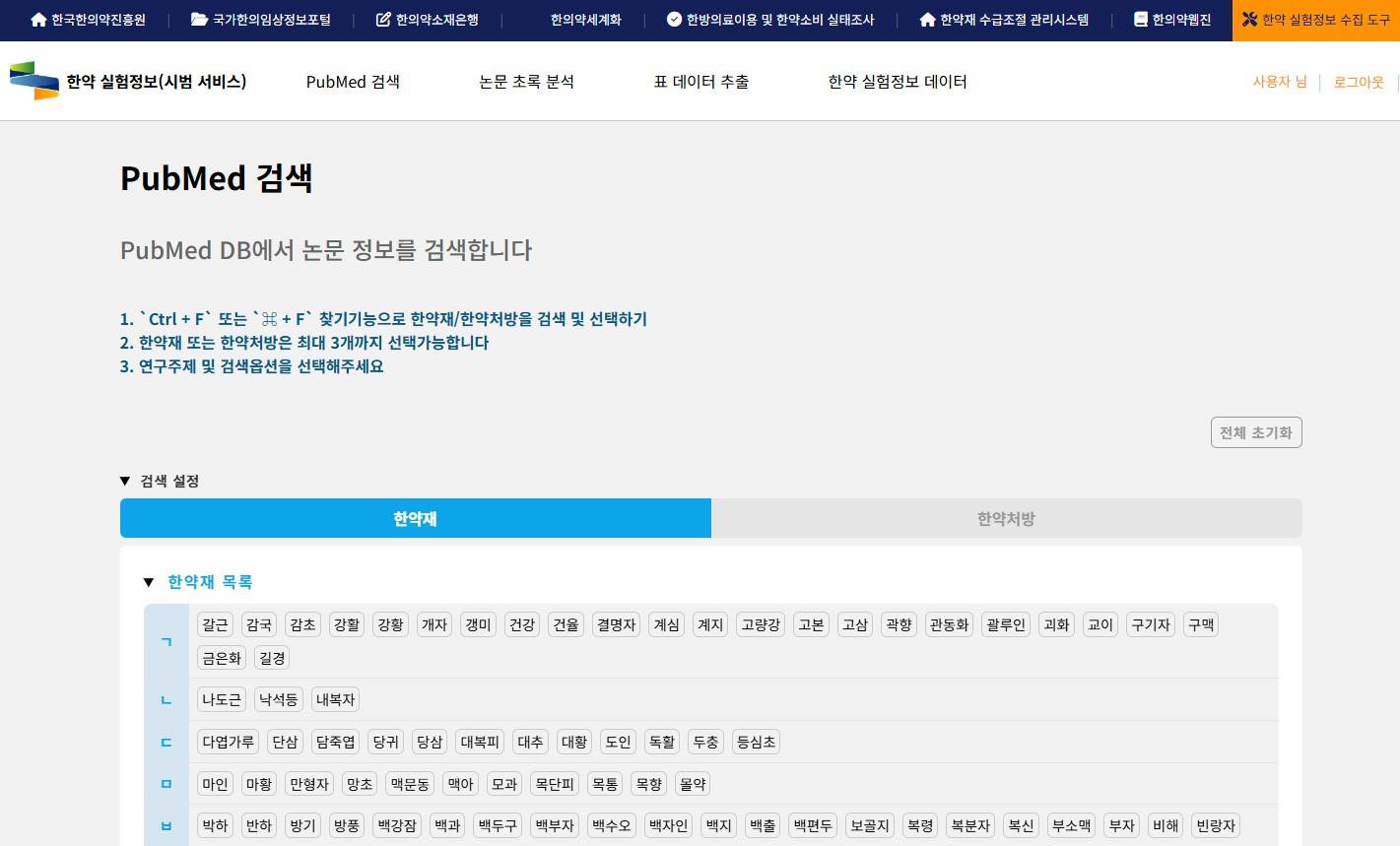
Task: Select the herb 길경
Action: [x=272, y=658]
